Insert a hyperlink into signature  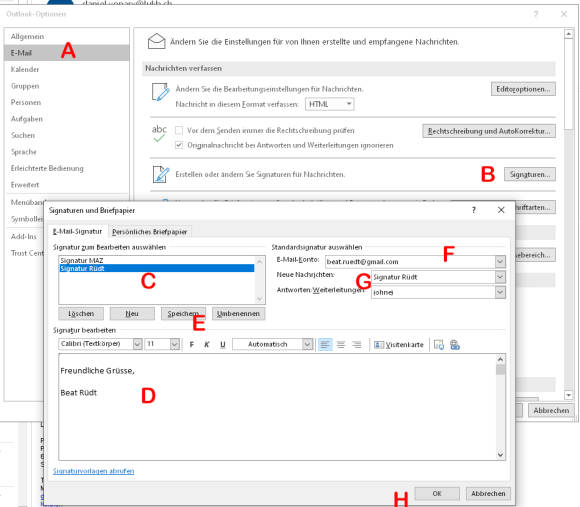click(x=455, y=345)
